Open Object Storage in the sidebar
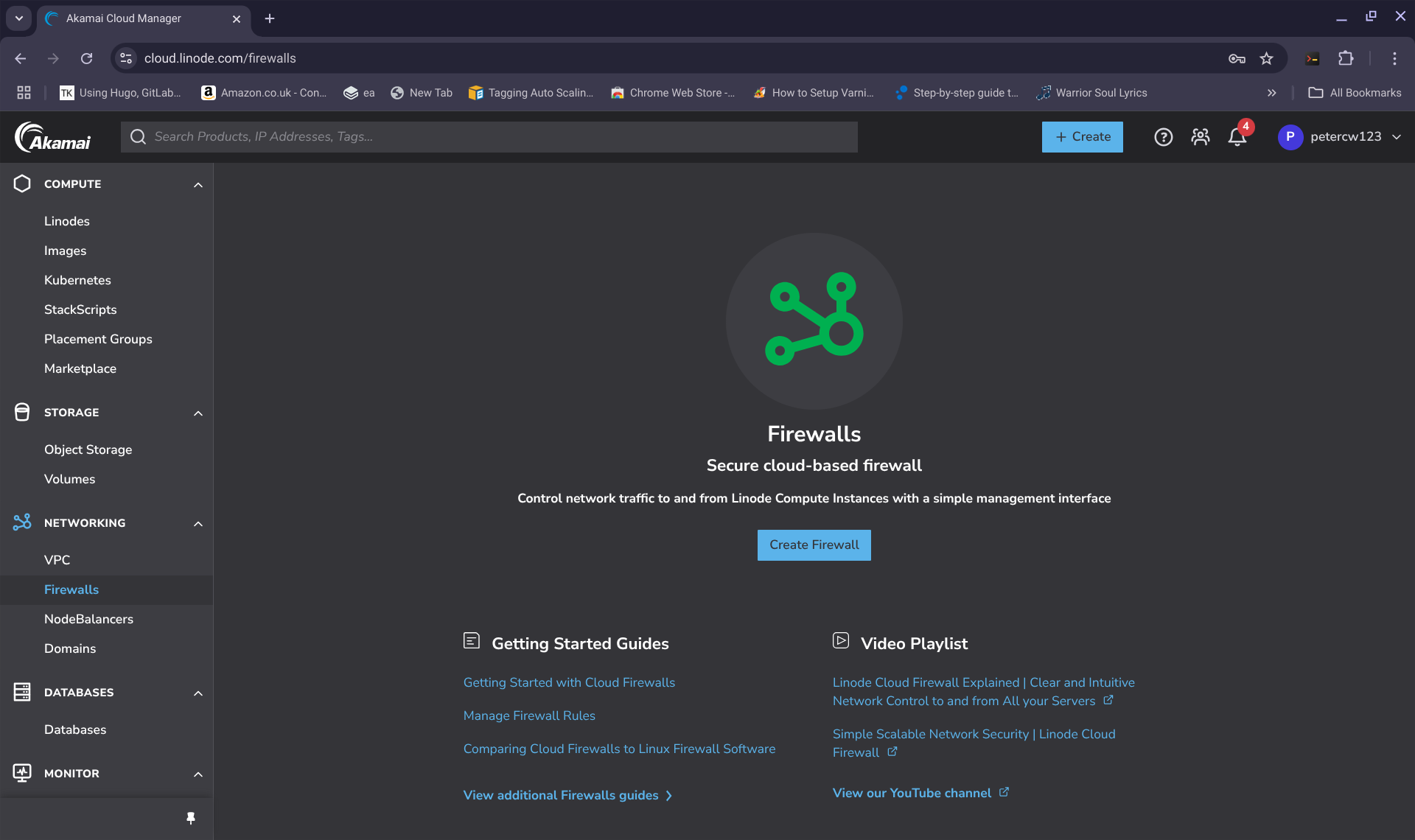 [x=88, y=449]
